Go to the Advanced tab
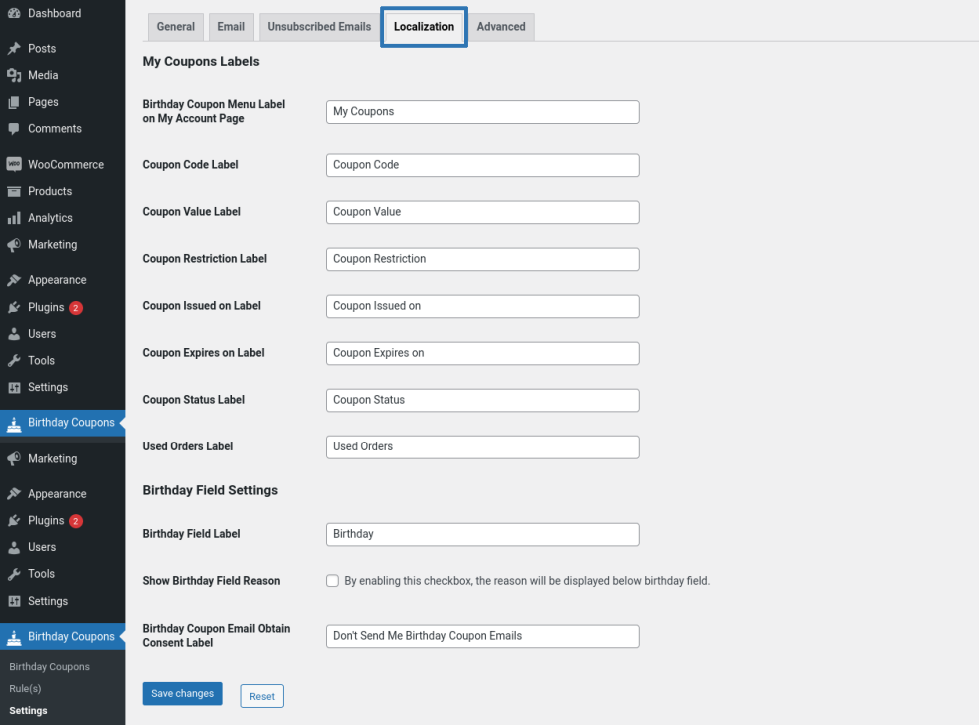 coord(501,27)
